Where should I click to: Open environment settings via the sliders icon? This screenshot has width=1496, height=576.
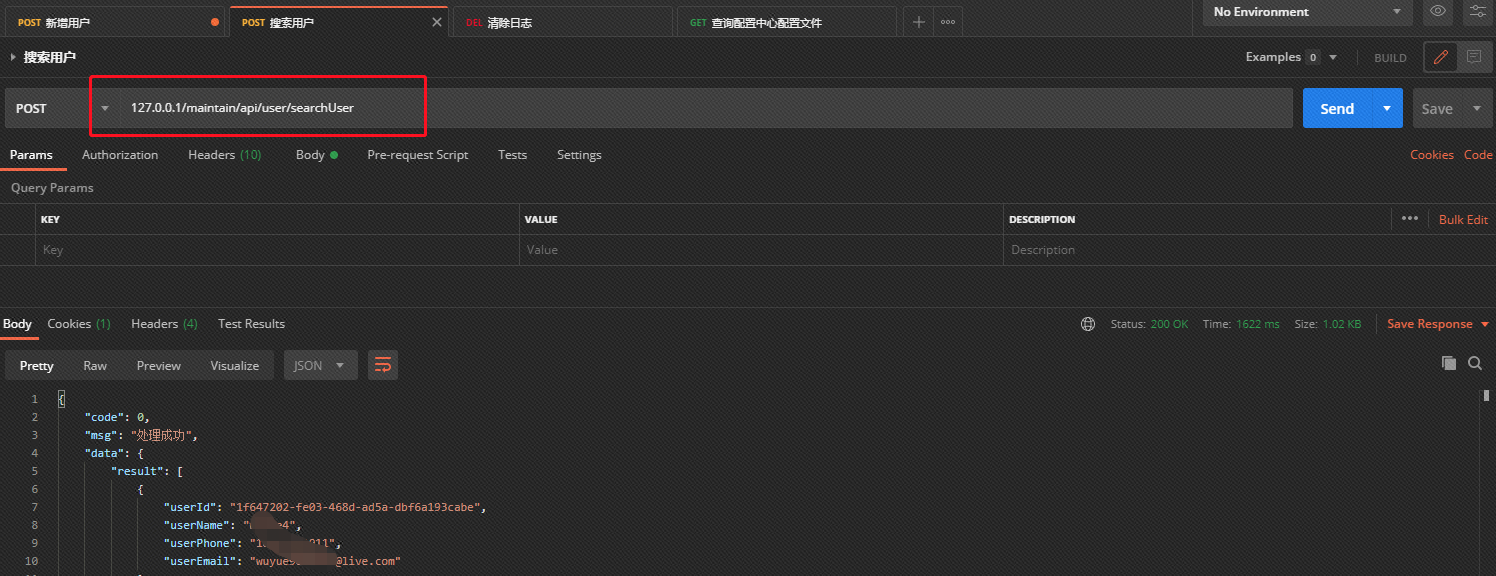tap(1478, 12)
